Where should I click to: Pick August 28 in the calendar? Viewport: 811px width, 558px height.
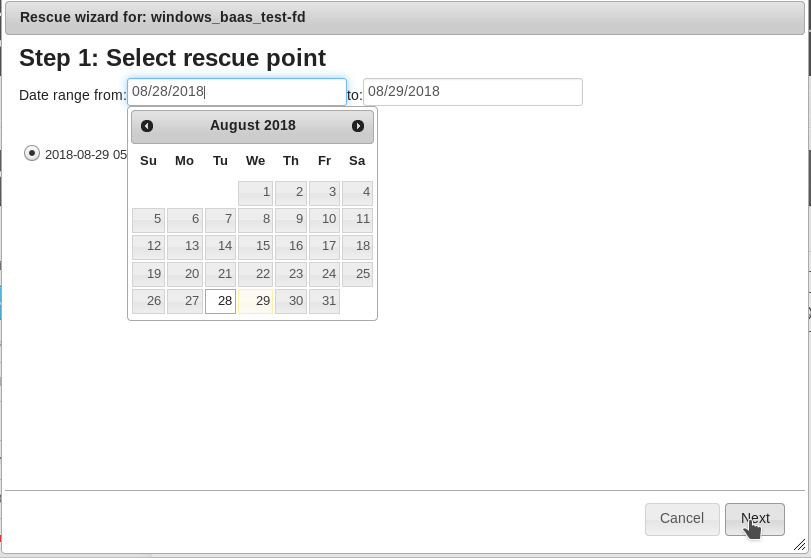tap(221, 301)
